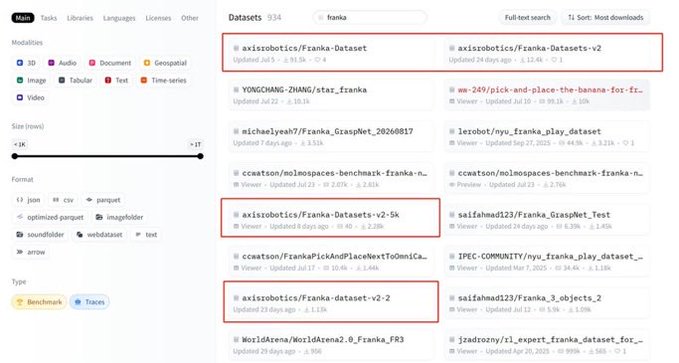Click dataset icon beside axisrobotics/Franka-Dataset
Image resolution: width=679 pixels, height=363 pixels.
click(x=236, y=48)
